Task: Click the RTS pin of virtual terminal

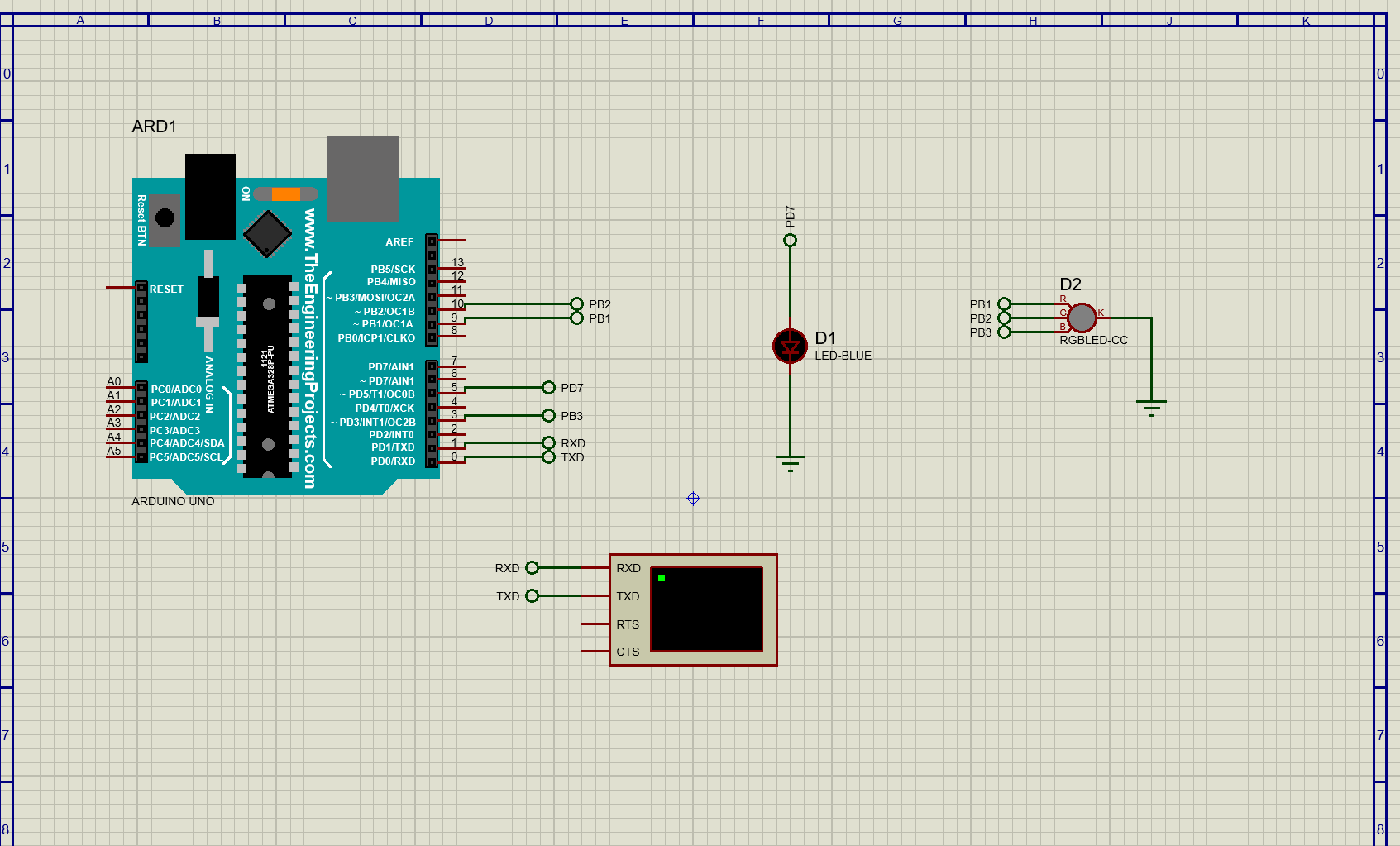Action: pyautogui.click(x=595, y=624)
